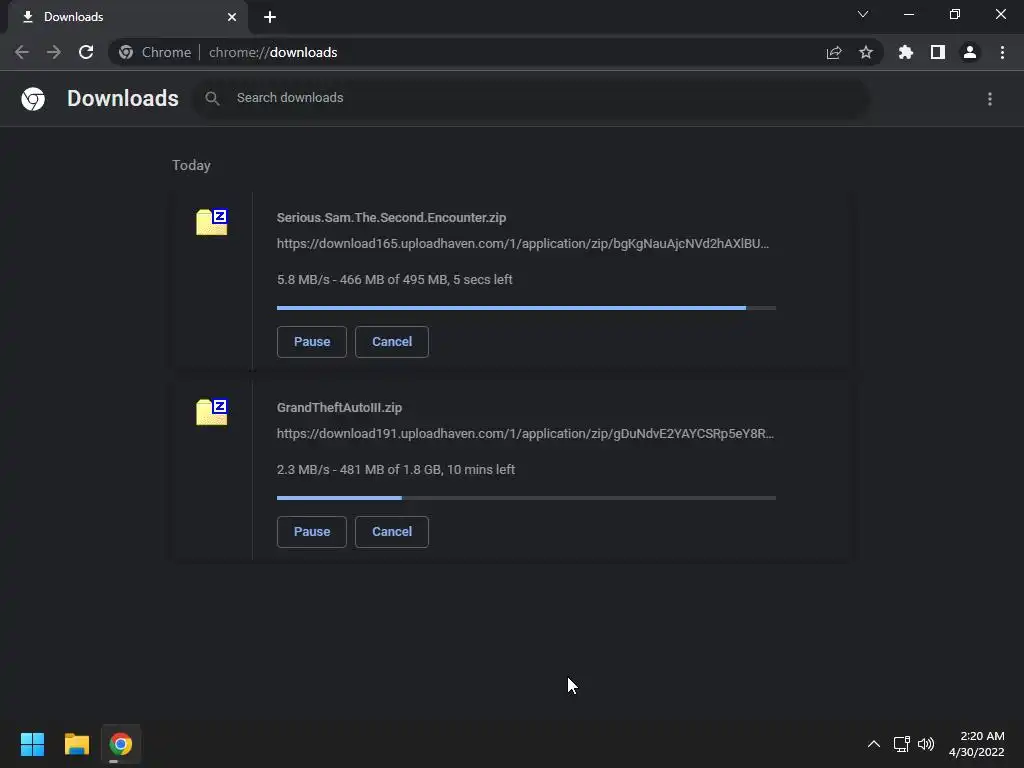Click the Chrome taskbar icon

(x=121, y=744)
